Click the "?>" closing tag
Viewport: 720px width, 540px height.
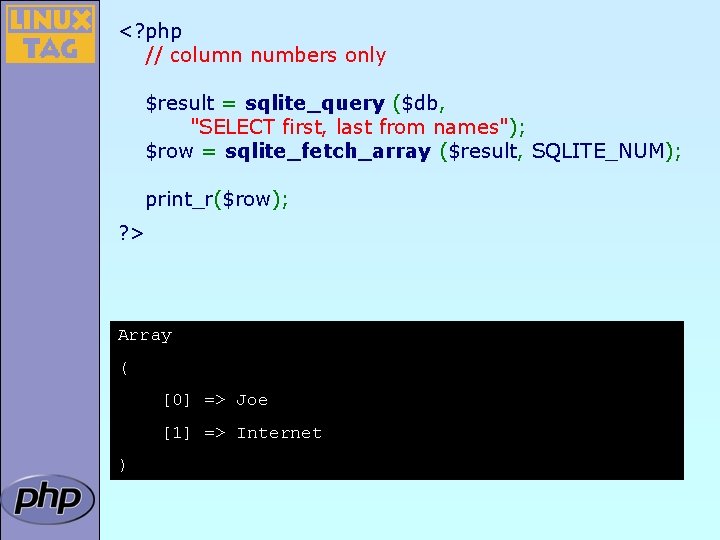point(131,233)
